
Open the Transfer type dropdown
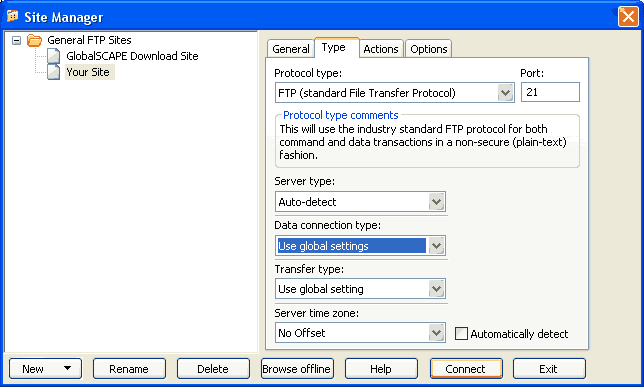click(436, 289)
